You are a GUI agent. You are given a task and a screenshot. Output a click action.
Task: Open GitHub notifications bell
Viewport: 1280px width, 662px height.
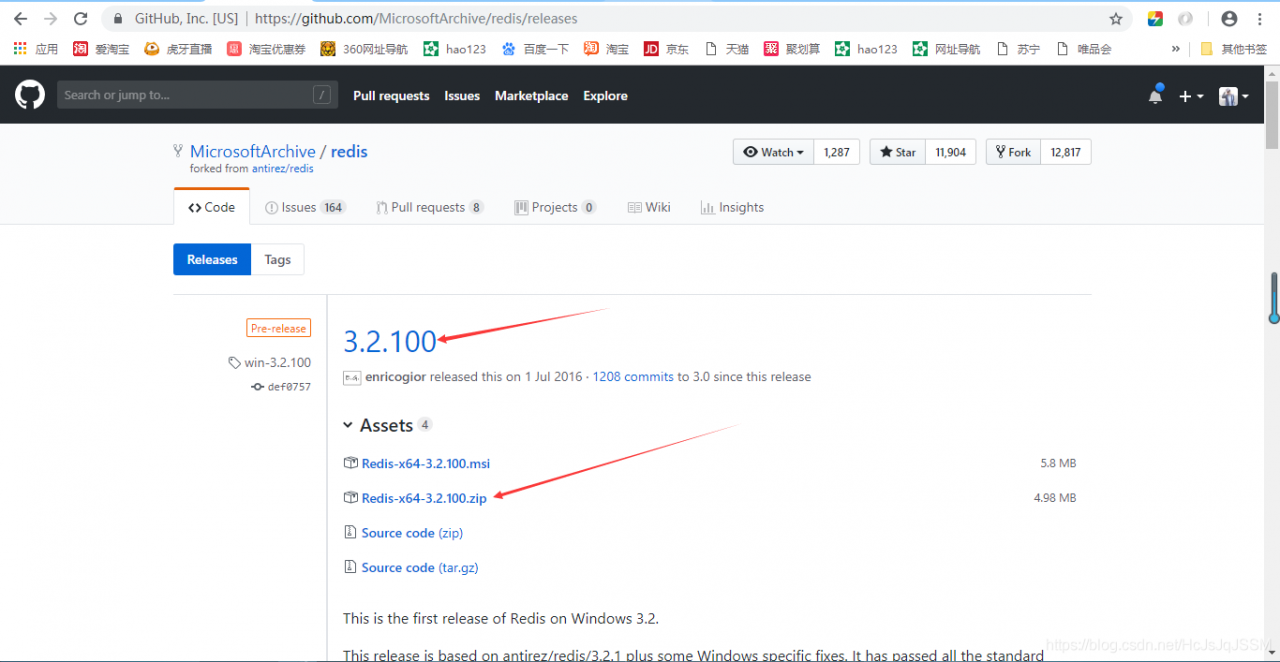click(1156, 96)
